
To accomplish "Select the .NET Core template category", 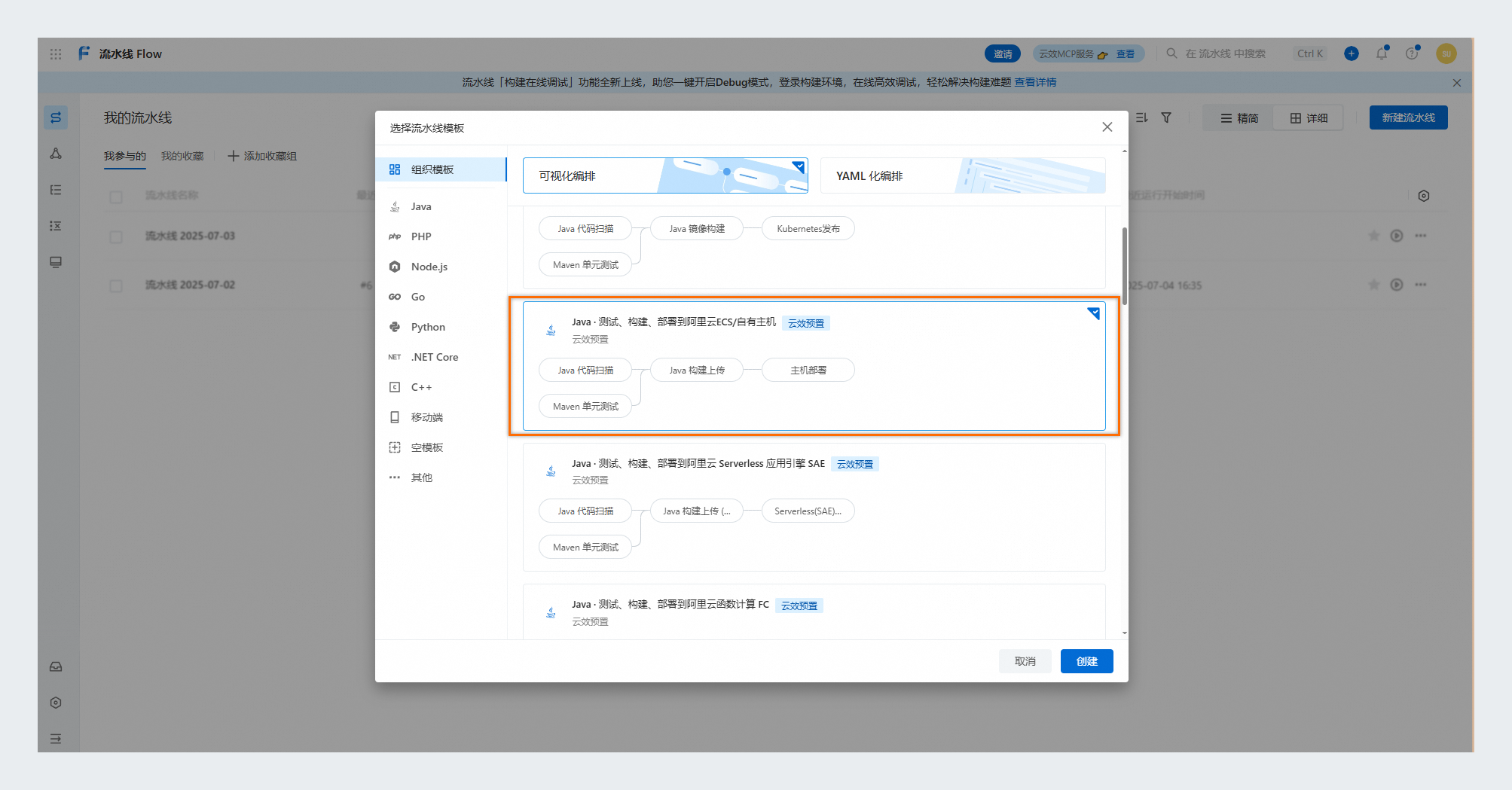I will tap(441, 357).
